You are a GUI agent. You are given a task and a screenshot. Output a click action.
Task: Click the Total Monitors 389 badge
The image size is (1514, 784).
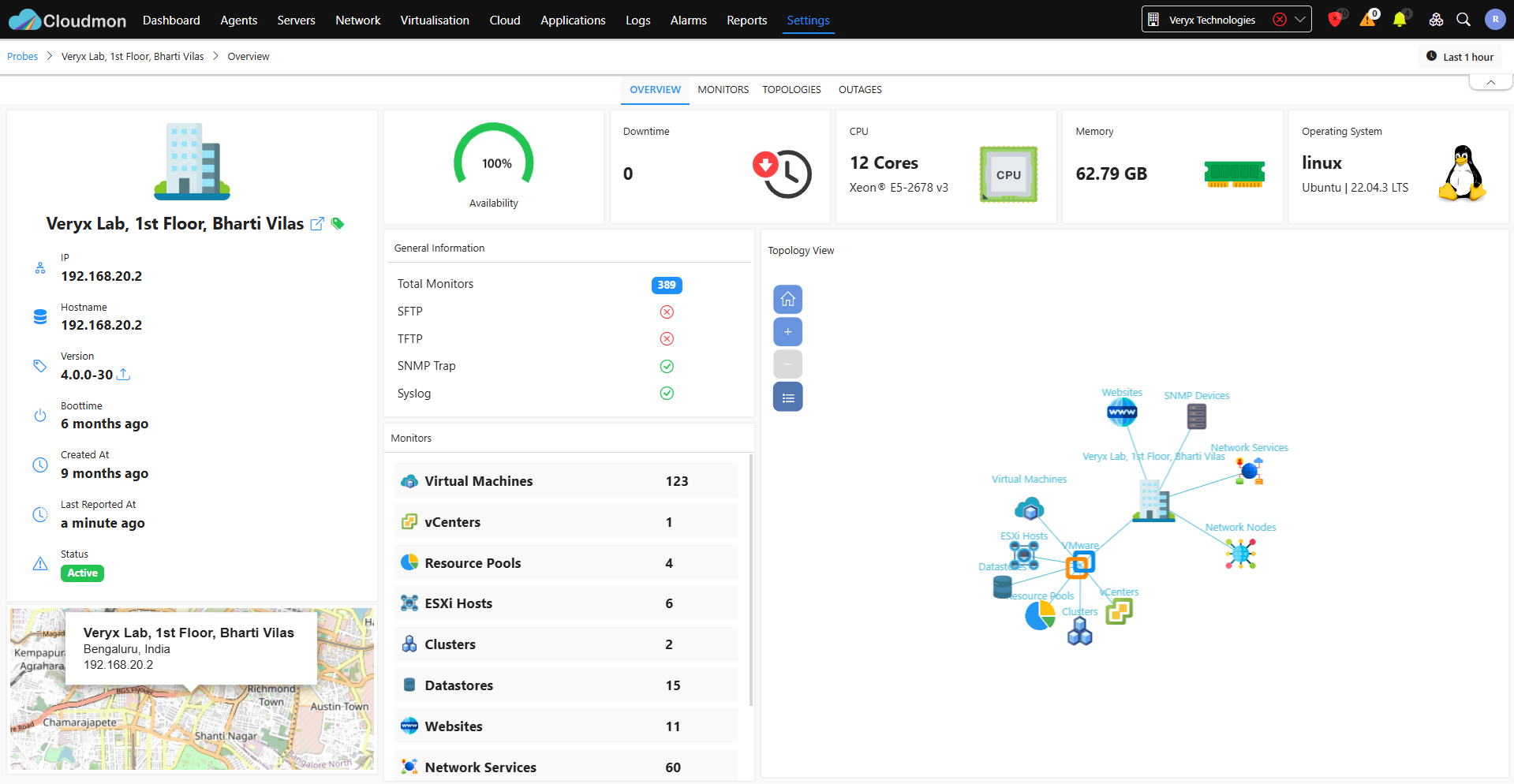pyautogui.click(x=667, y=285)
